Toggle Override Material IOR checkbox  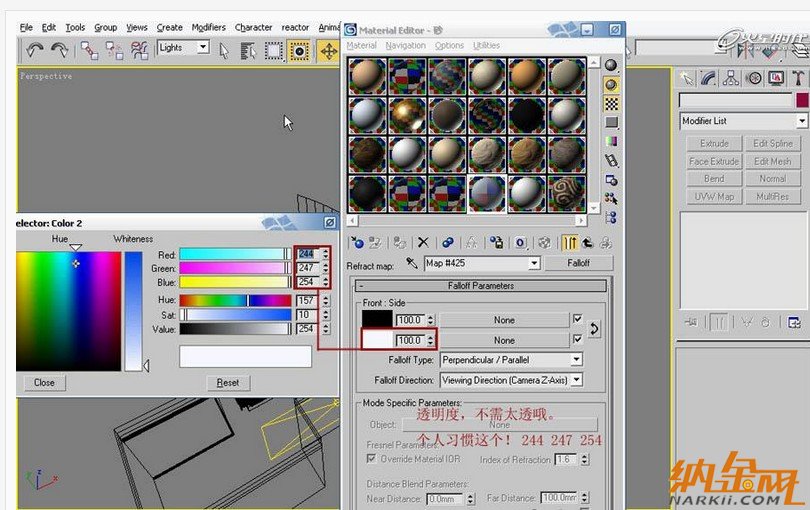372,459
